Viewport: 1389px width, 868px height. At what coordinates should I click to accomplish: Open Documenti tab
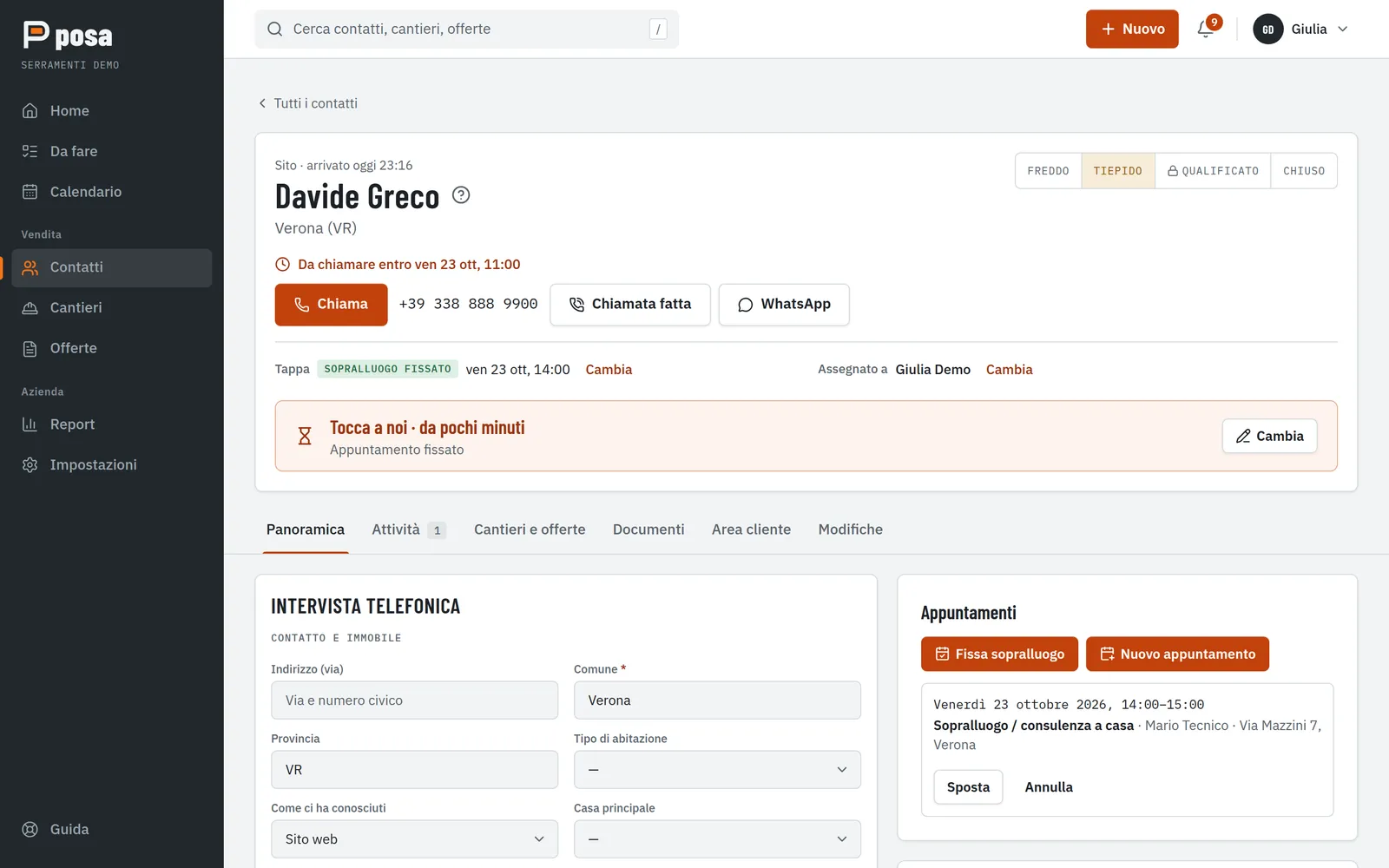coord(648,529)
